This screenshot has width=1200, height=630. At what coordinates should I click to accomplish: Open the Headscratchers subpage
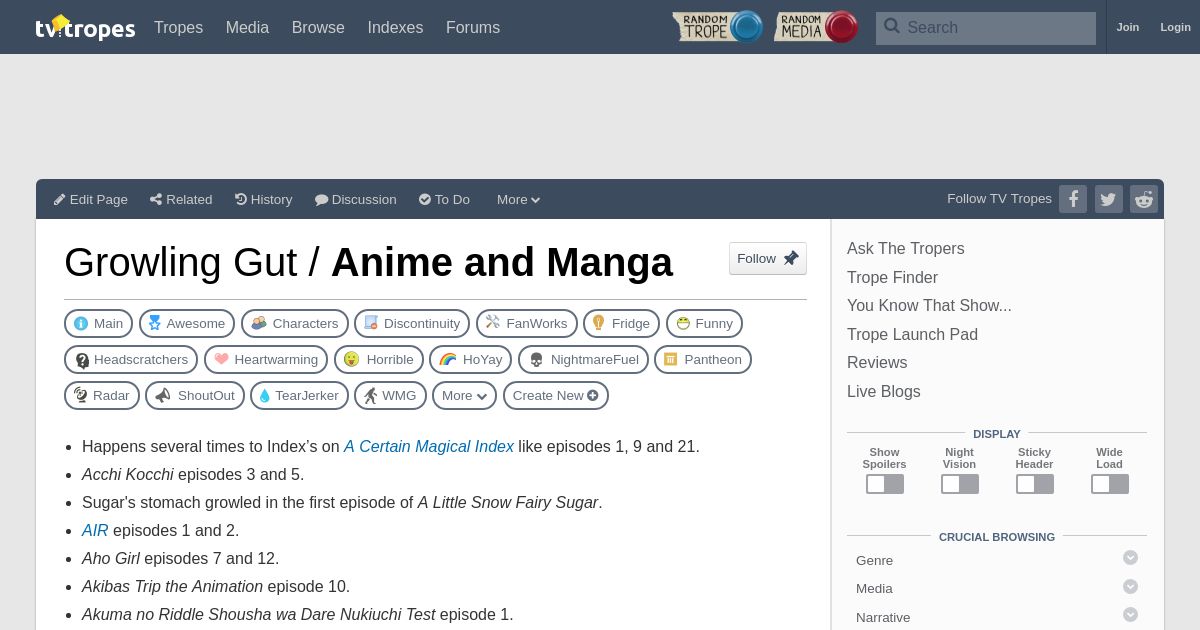click(x=131, y=360)
